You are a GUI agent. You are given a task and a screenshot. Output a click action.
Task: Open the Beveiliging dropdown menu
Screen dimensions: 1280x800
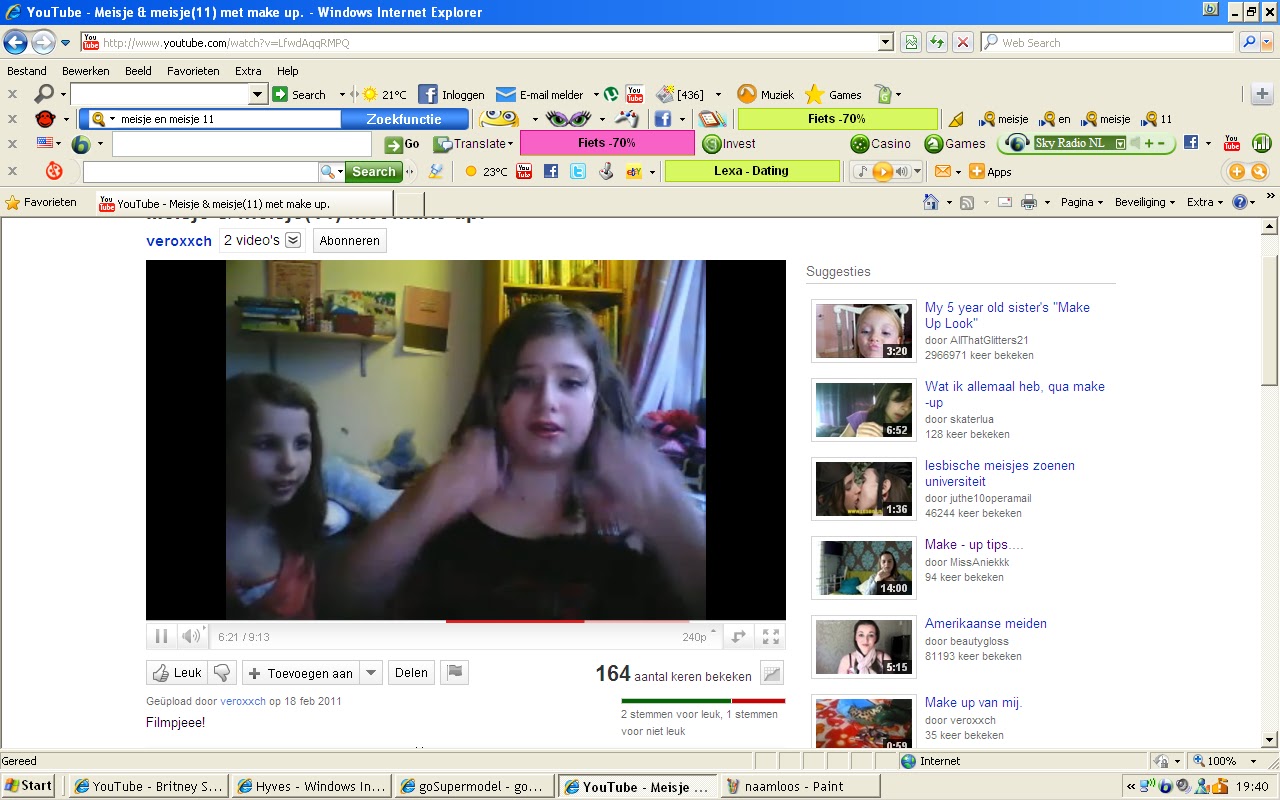1145,202
